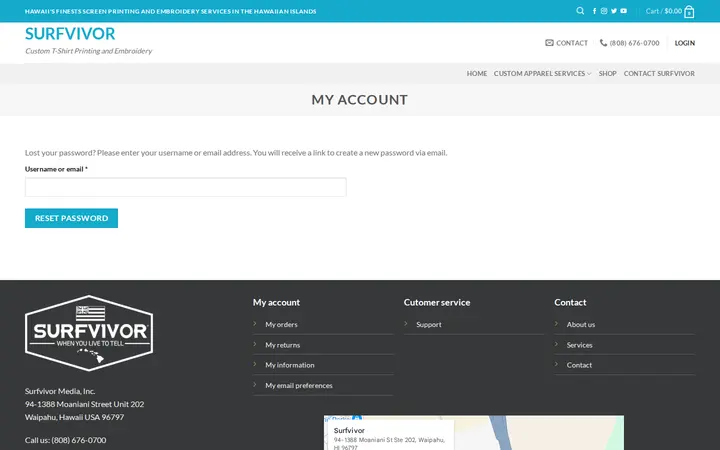Image resolution: width=720 pixels, height=450 pixels.
Task: Click the 'Contact' footer column heading
Action: coord(570,302)
